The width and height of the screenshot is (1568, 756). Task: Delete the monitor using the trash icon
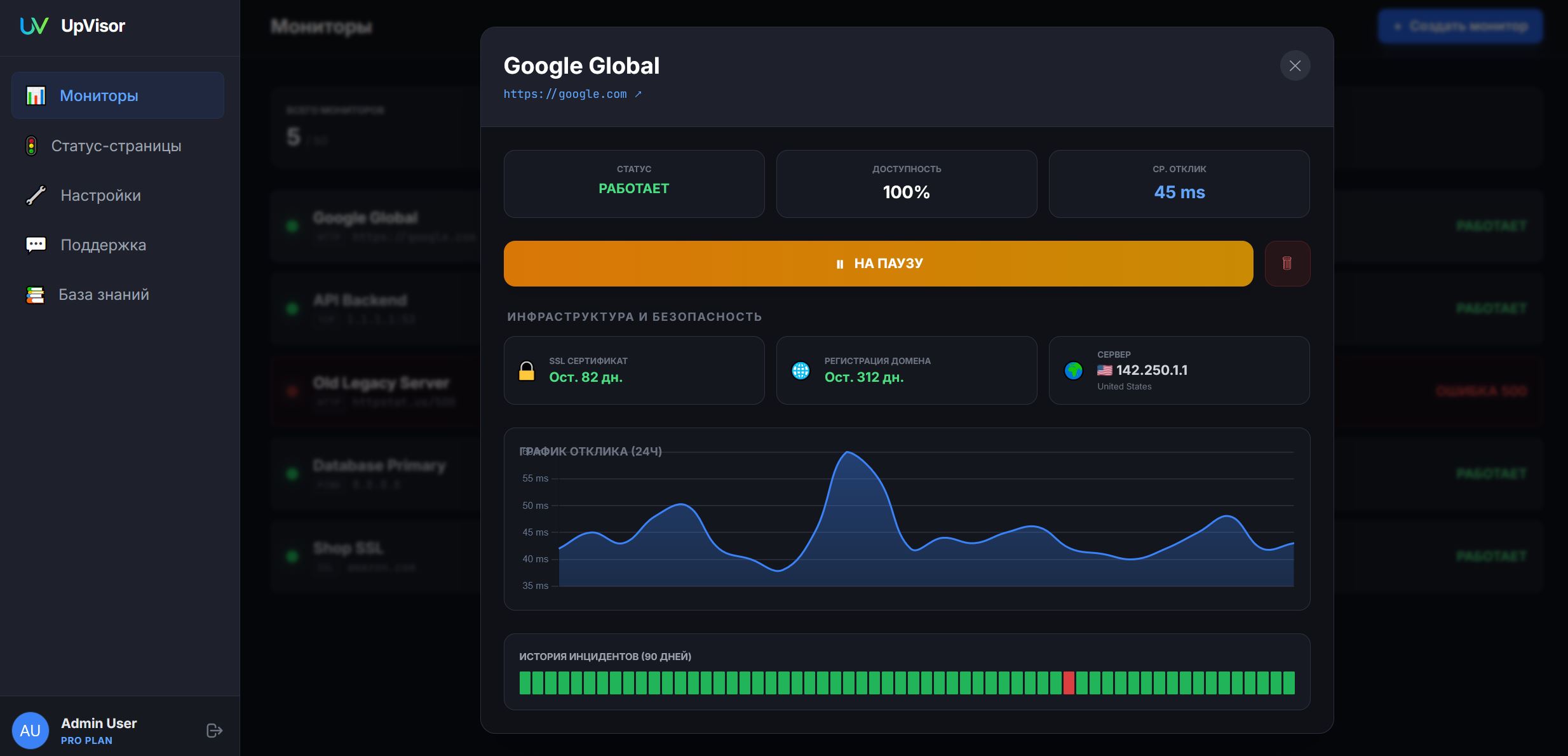click(x=1287, y=263)
